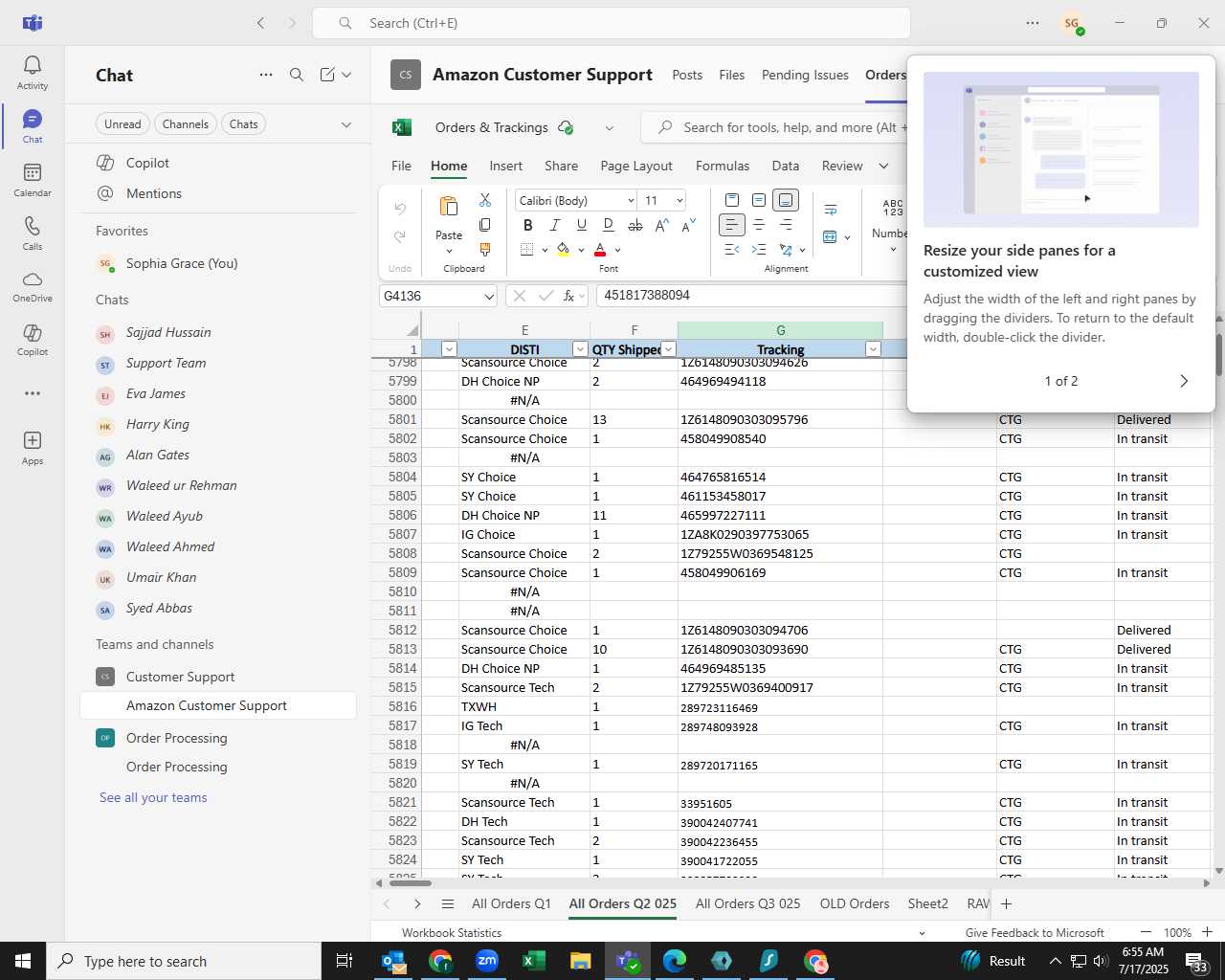Toggle italic formatting
Screen dimensions: 1225x980
pos(554,225)
